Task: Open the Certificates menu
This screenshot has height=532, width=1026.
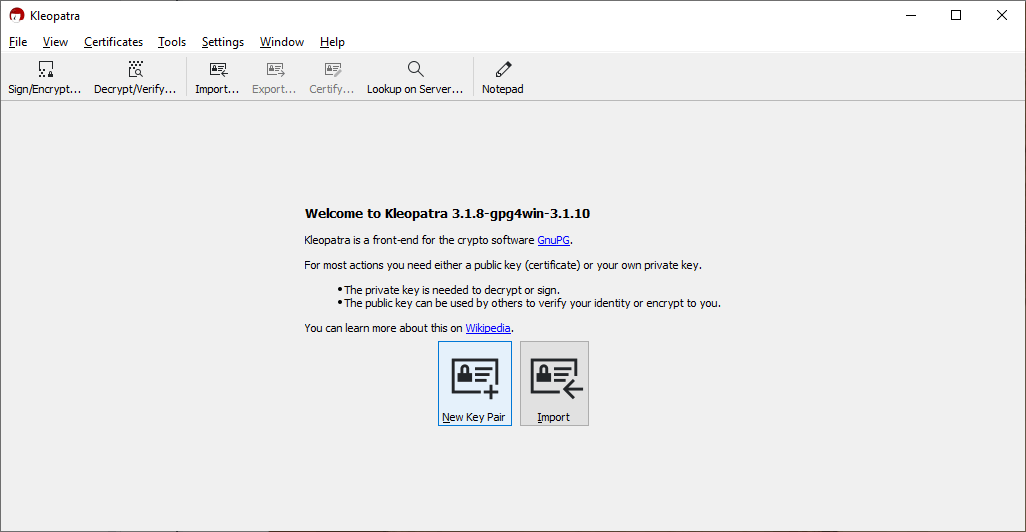Action: [113, 42]
